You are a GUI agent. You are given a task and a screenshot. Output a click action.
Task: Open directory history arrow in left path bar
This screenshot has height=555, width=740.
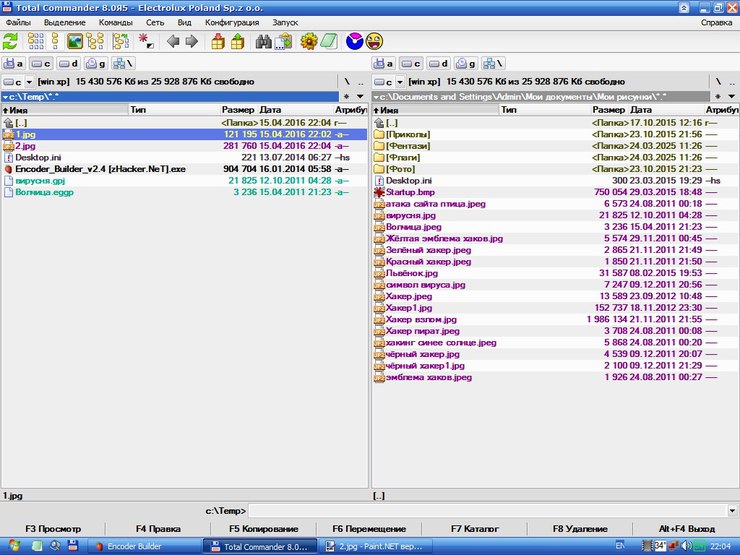(x=360, y=97)
